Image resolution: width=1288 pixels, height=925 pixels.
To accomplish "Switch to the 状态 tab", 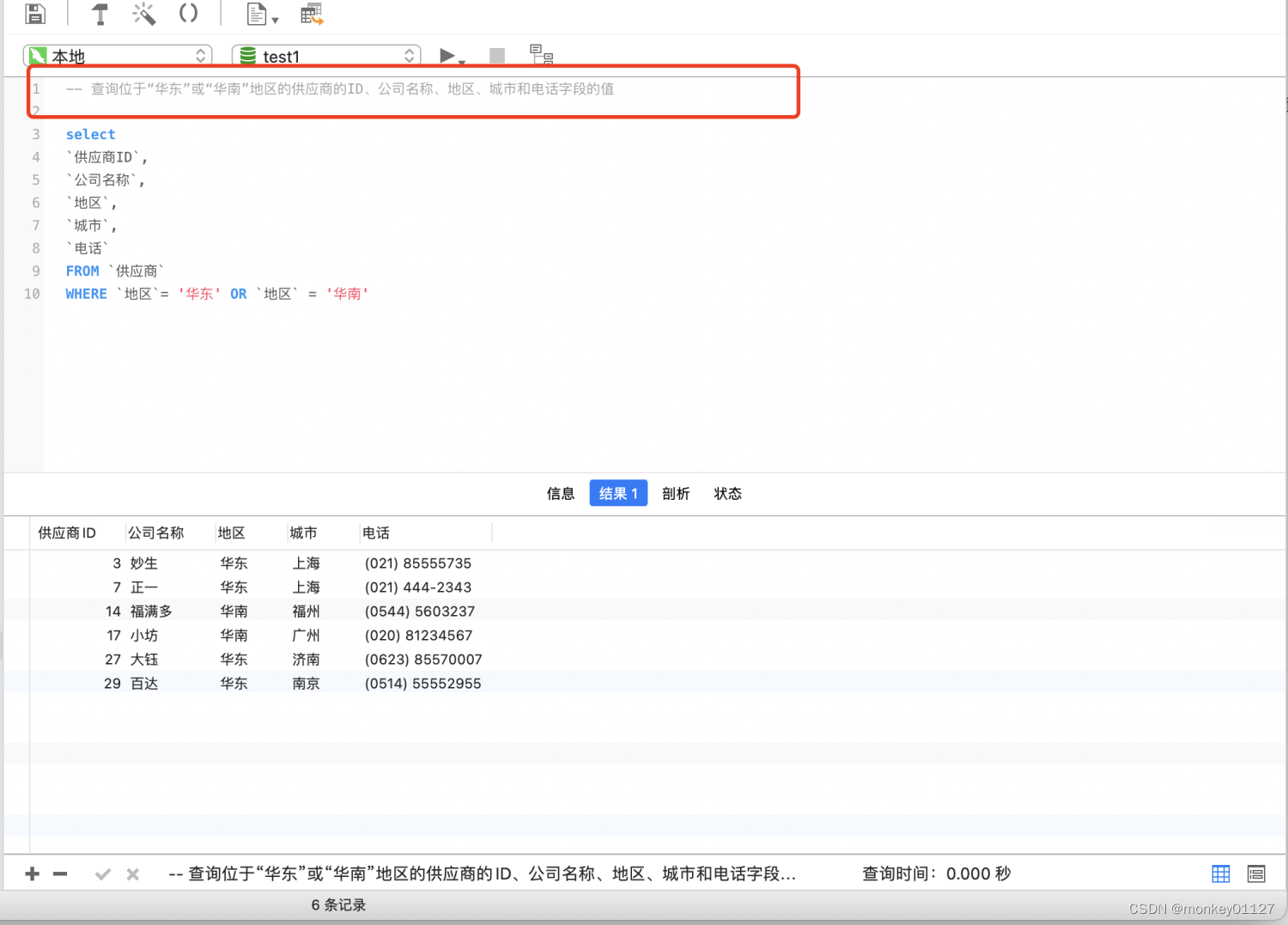I will (728, 493).
